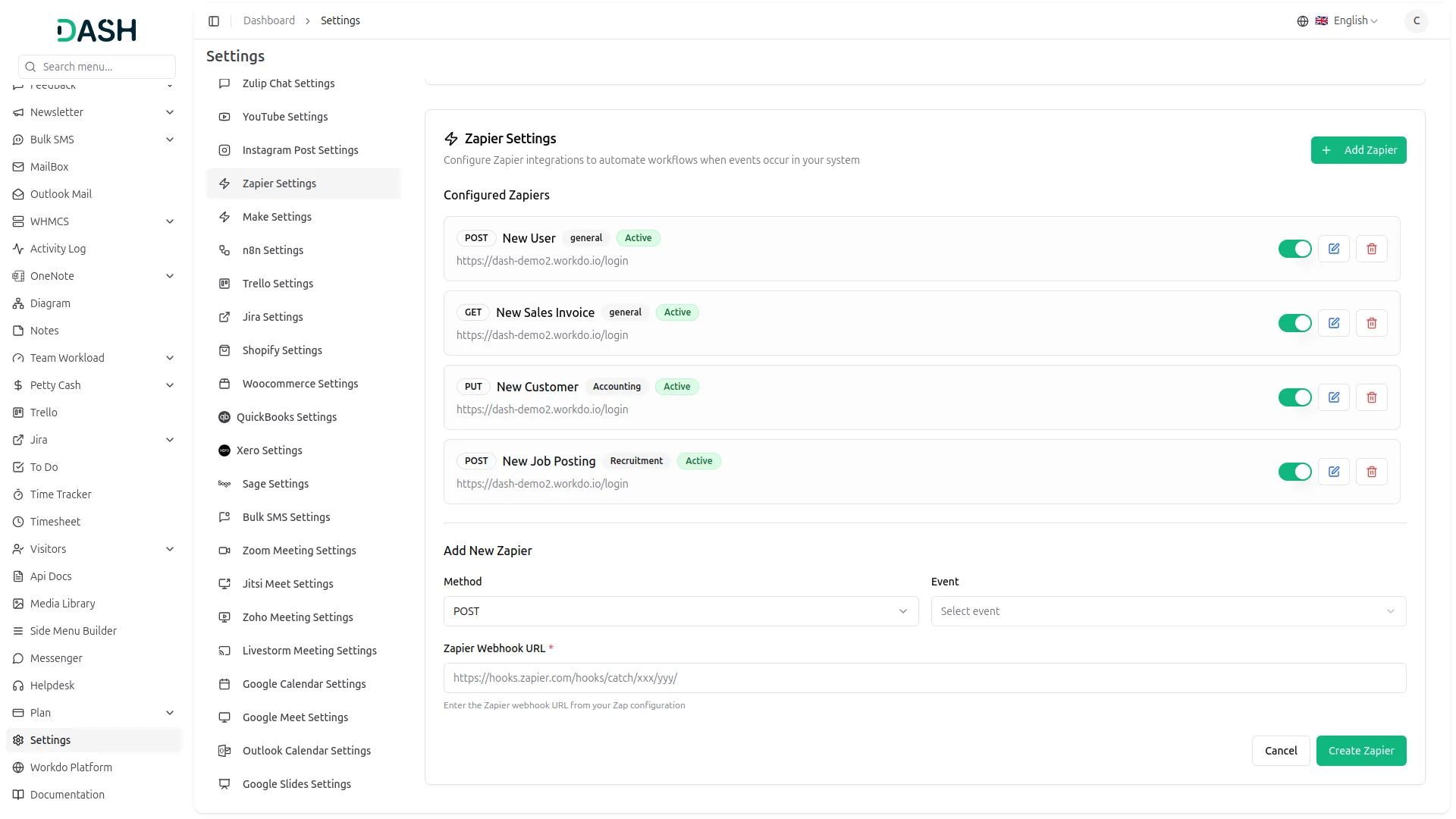The width and height of the screenshot is (1456, 819).
Task: Open the Method dropdown showing POST
Action: (x=680, y=611)
